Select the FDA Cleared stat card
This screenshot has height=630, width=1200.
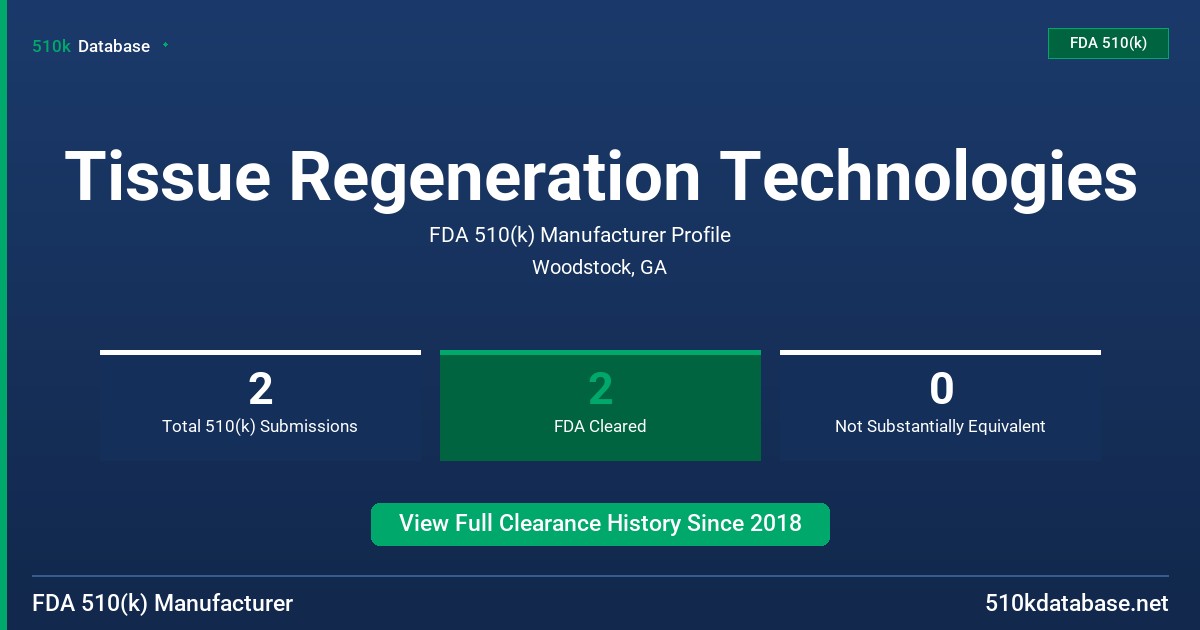click(600, 405)
